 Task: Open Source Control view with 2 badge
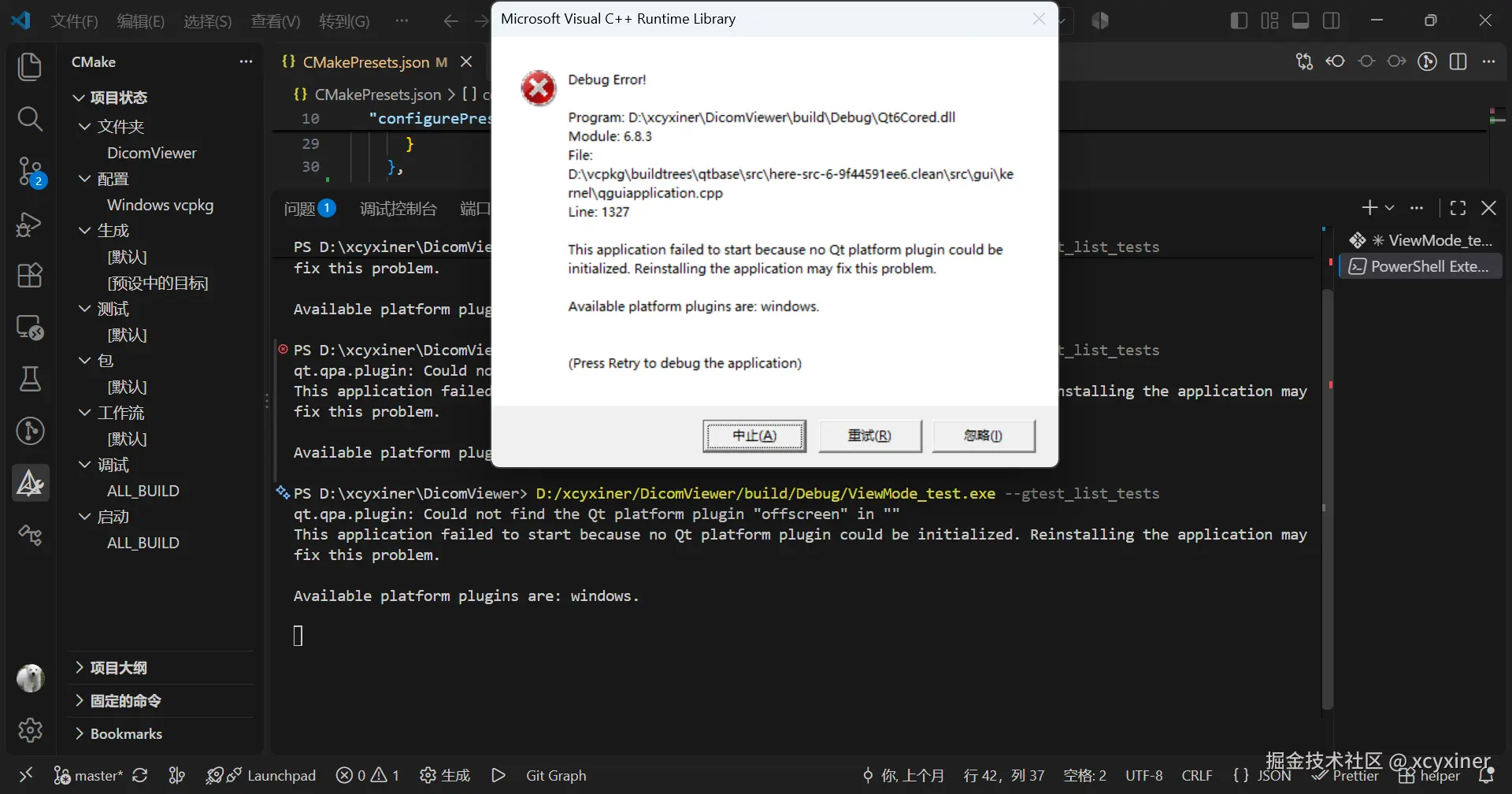point(31,172)
